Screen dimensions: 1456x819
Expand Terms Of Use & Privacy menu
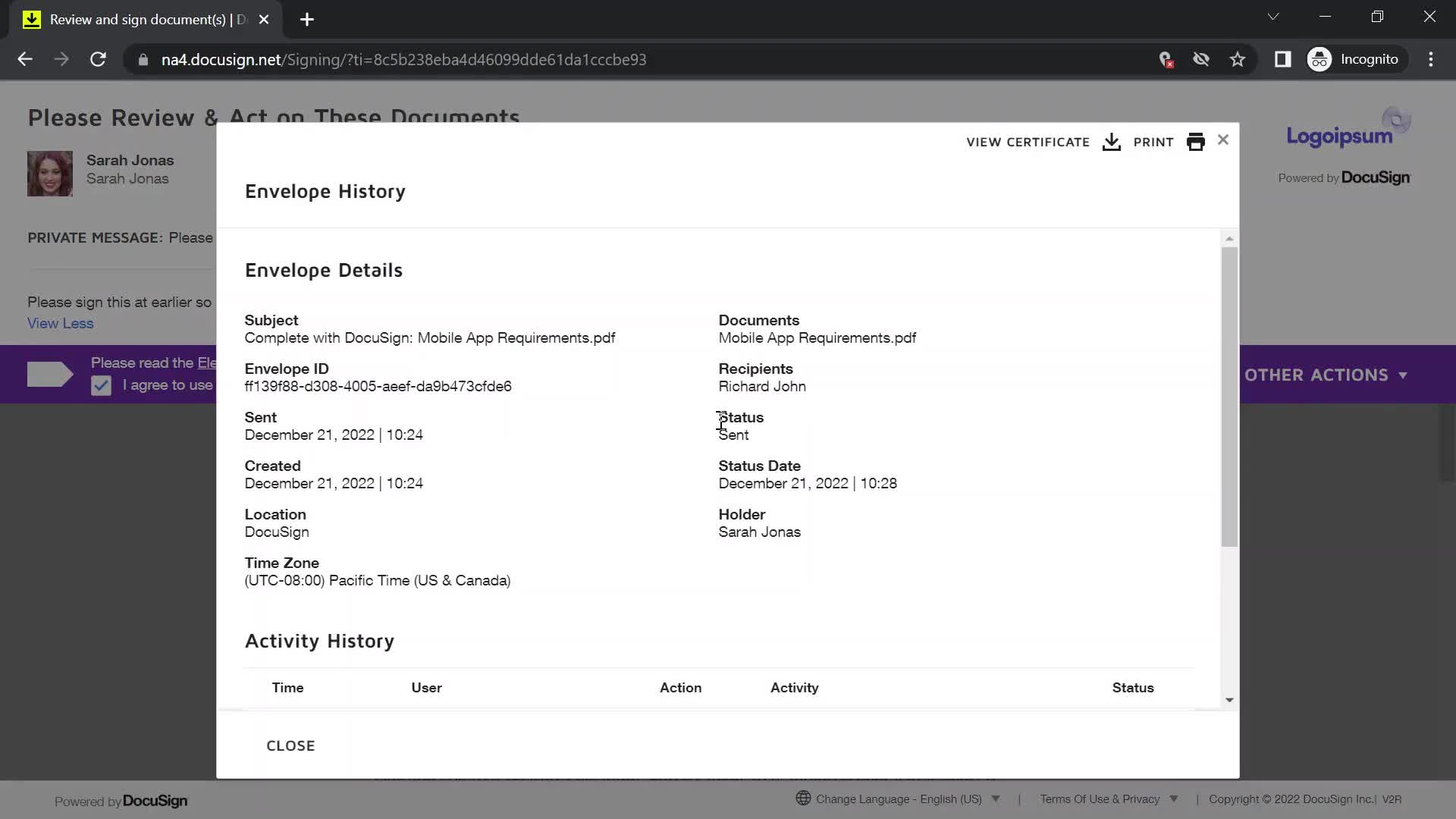1108,799
